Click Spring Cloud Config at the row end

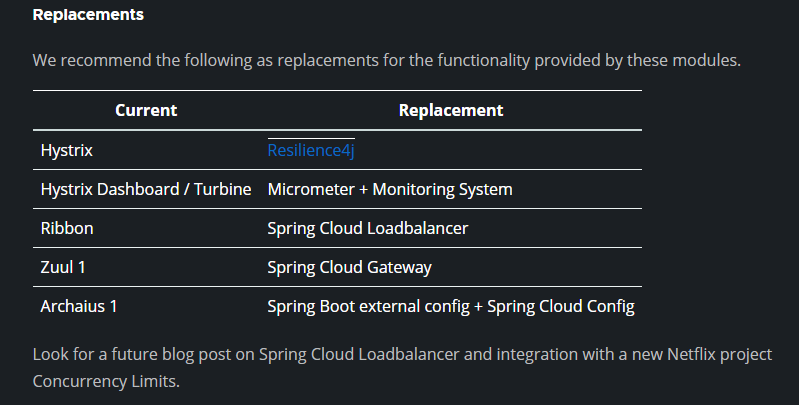coord(561,306)
